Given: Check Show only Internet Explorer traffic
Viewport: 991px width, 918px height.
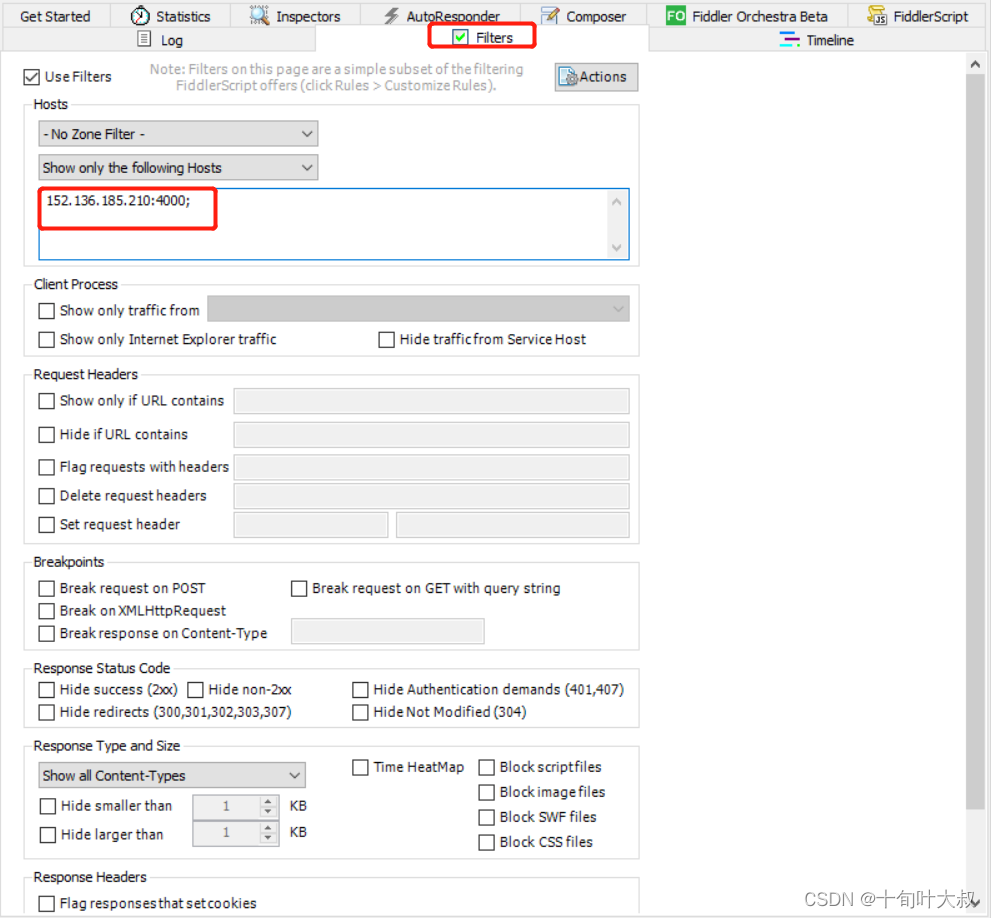Looking at the screenshot, I should (47, 340).
